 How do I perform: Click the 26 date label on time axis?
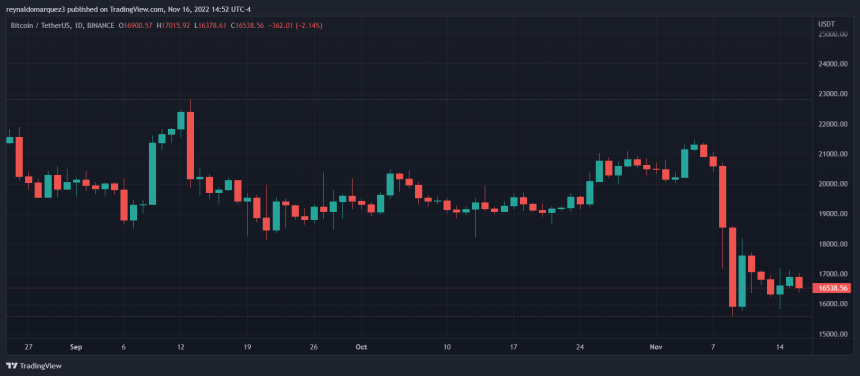(x=313, y=347)
